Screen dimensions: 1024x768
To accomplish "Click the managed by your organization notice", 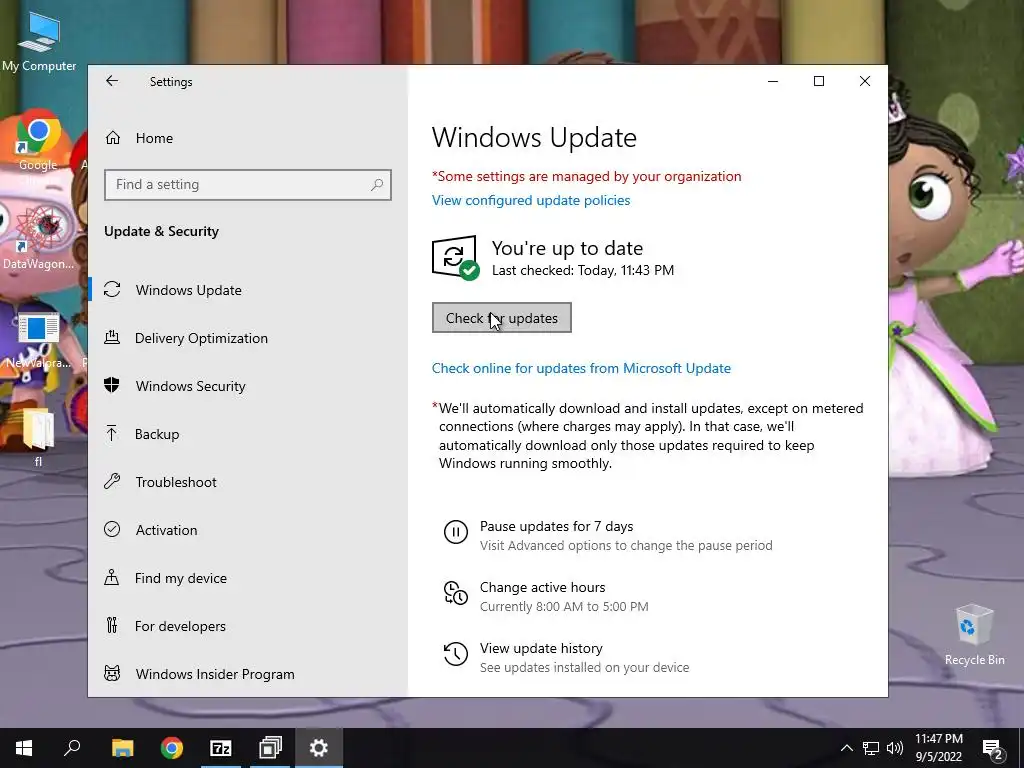I will pos(586,176).
